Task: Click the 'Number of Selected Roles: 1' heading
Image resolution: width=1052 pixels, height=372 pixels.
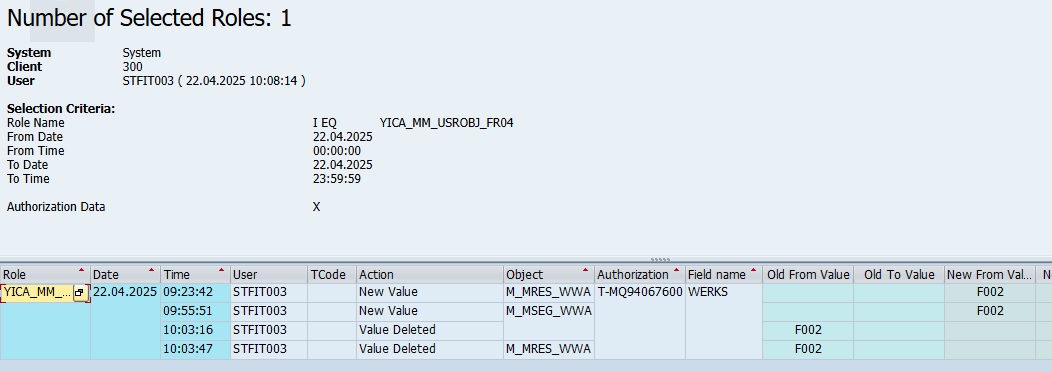Action: click(149, 18)
